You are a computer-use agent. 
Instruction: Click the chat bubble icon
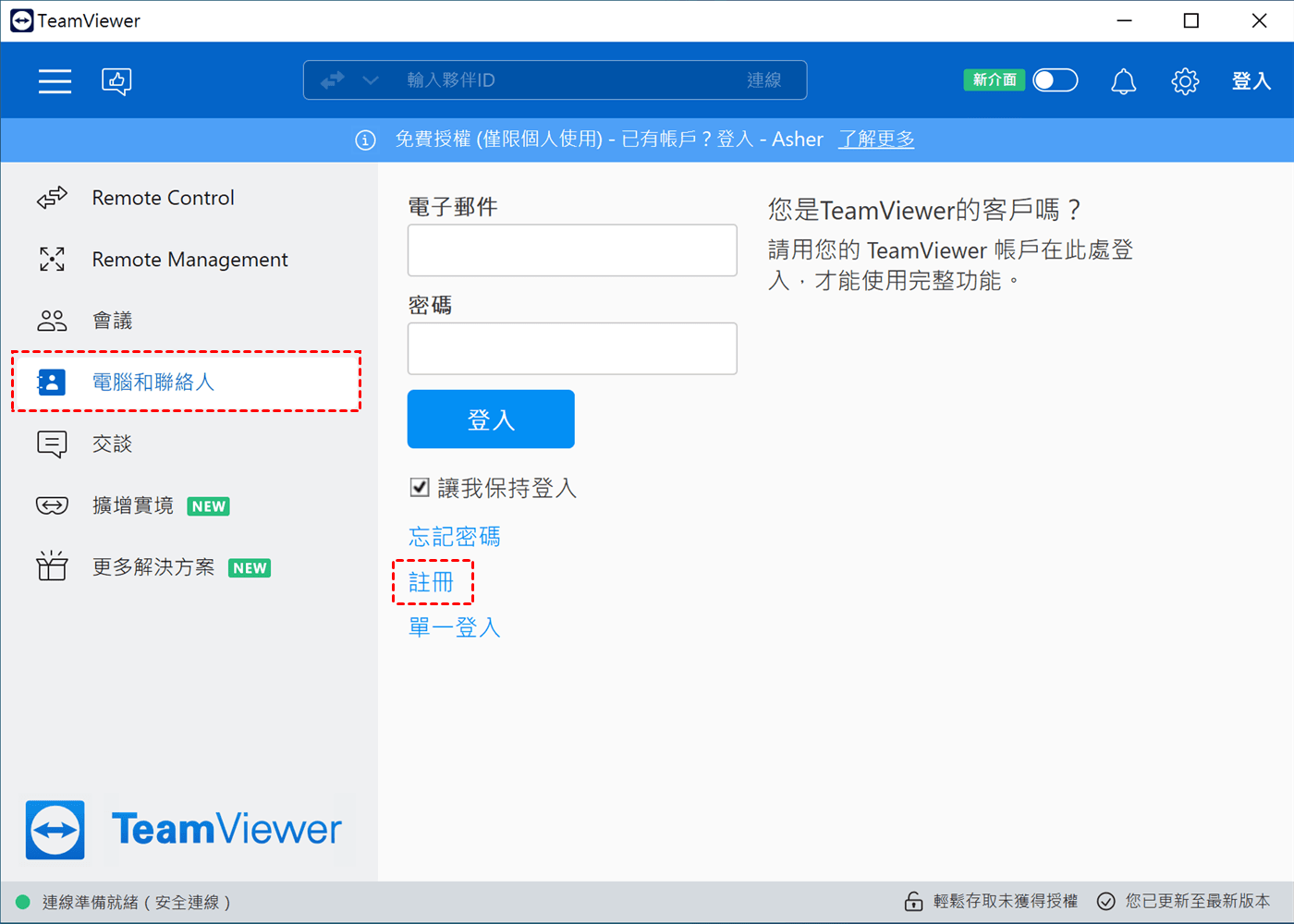tap(52, 444)
